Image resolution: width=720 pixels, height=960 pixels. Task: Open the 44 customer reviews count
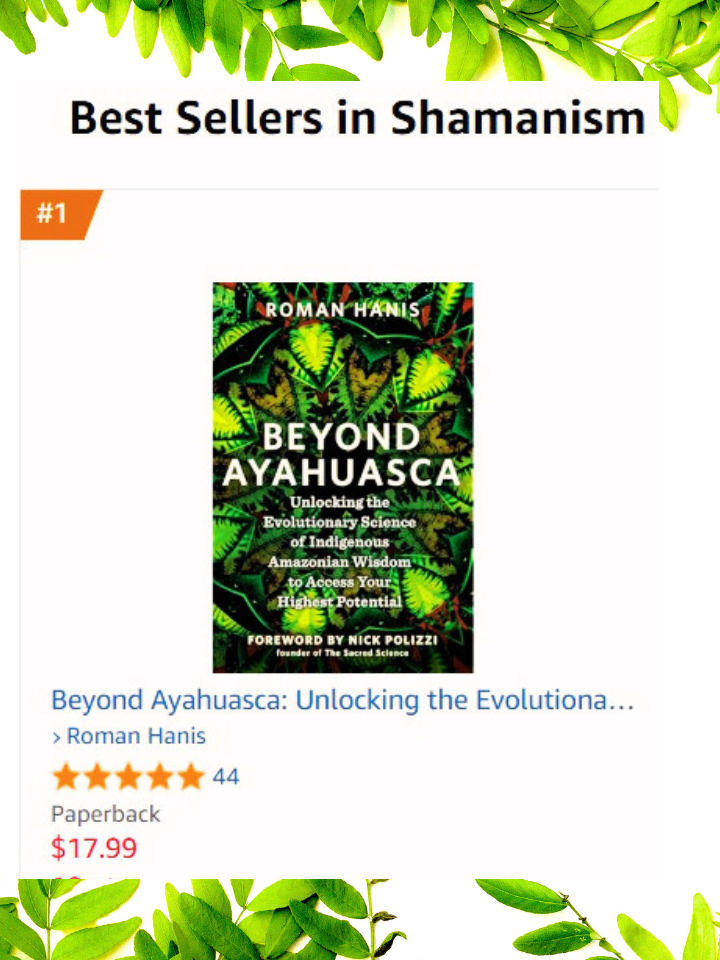[225, 777]
